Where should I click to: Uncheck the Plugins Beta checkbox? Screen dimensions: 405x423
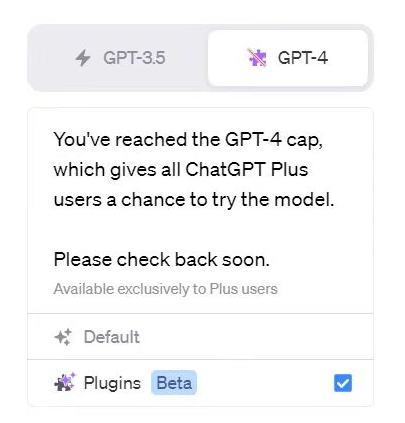click(343, 383)
